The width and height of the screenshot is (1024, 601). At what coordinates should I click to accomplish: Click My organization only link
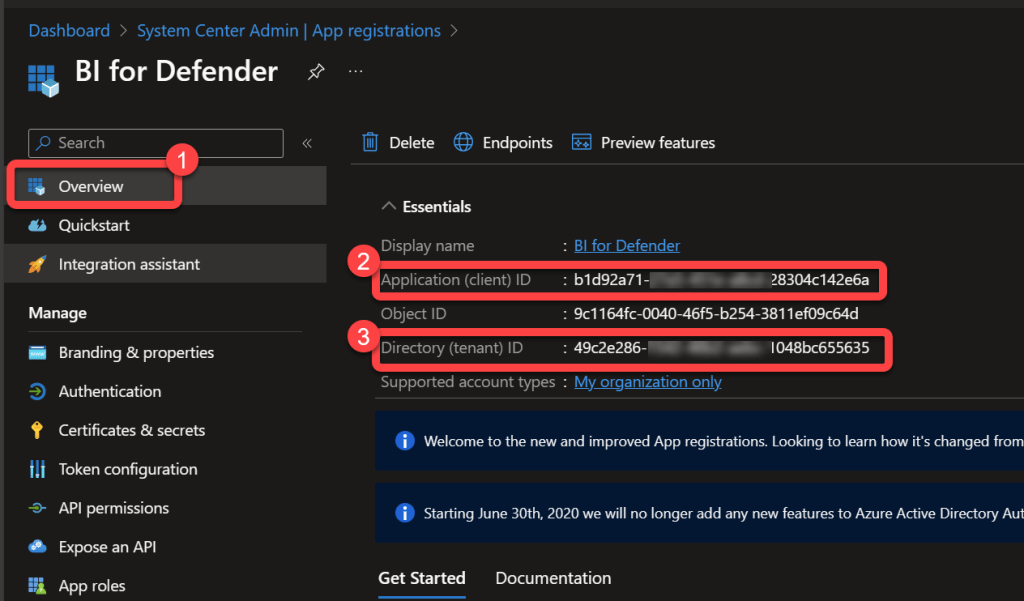[647, 382]
